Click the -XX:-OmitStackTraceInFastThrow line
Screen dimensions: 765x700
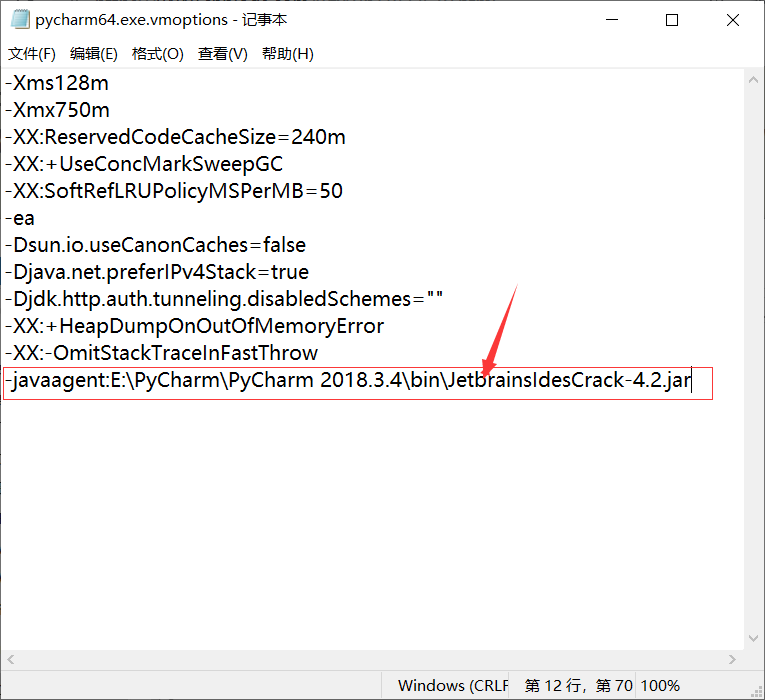tap(161, 353)
